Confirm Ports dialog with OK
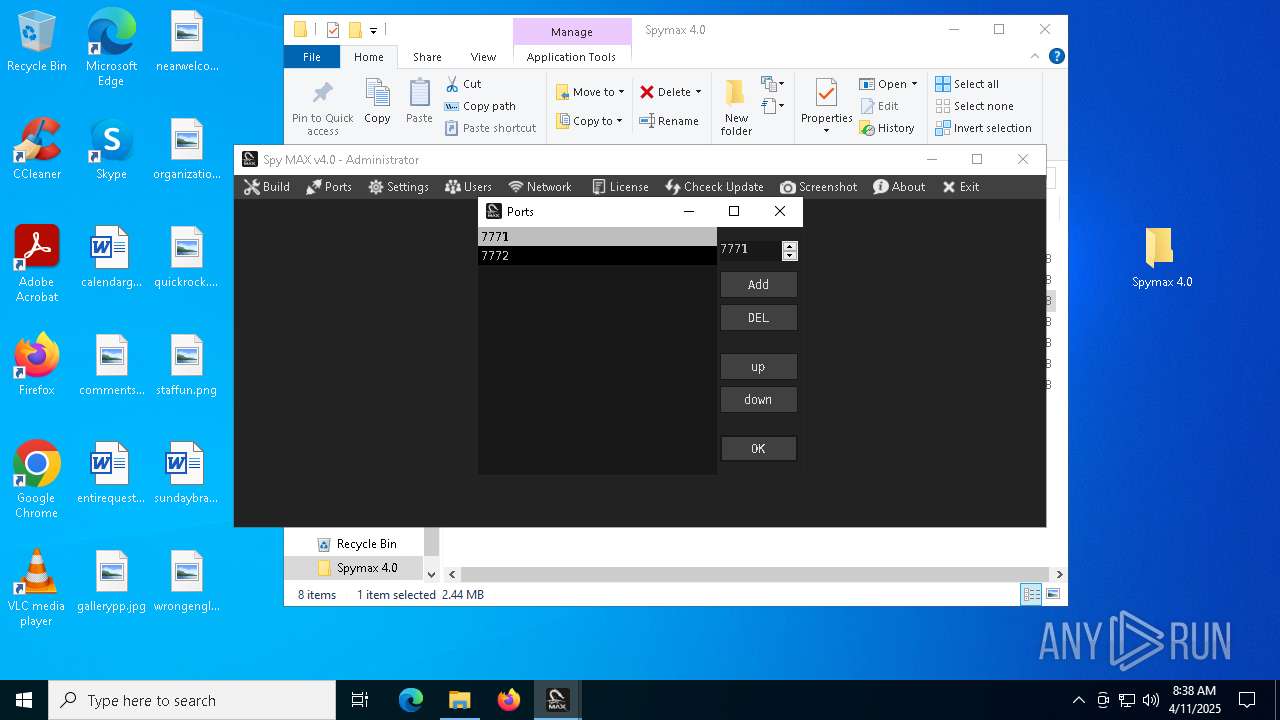Viewport: 1280px width, 720px height. tap(758, 449)
